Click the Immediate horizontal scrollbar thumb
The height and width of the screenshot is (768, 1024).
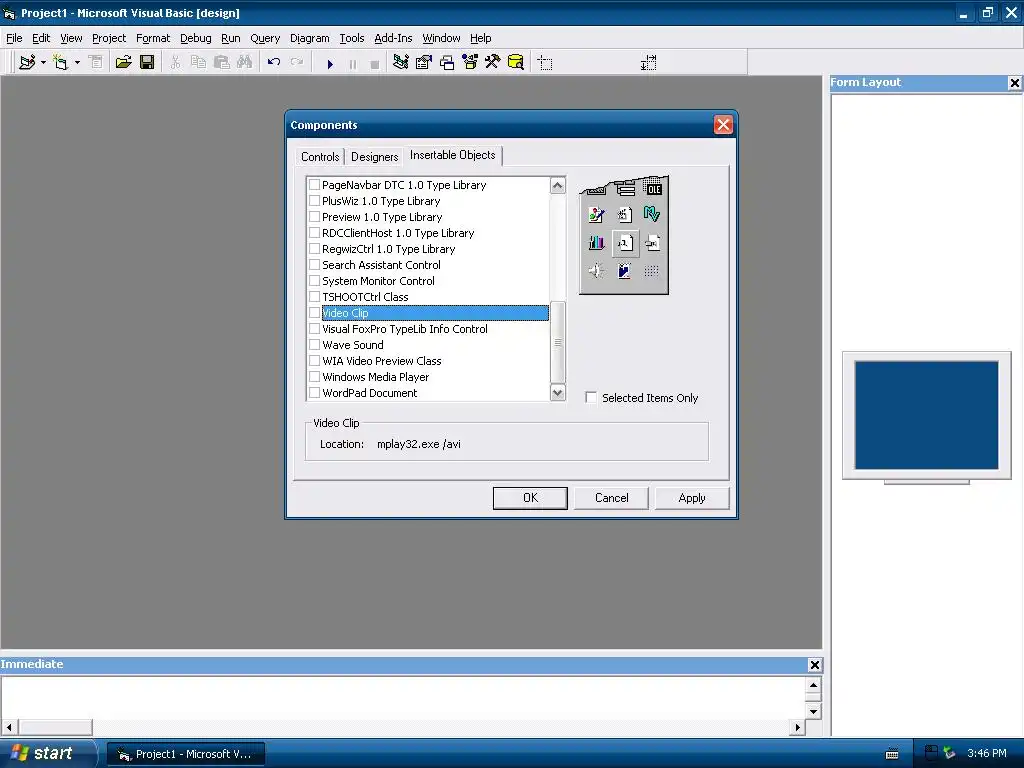coord(55,727)
